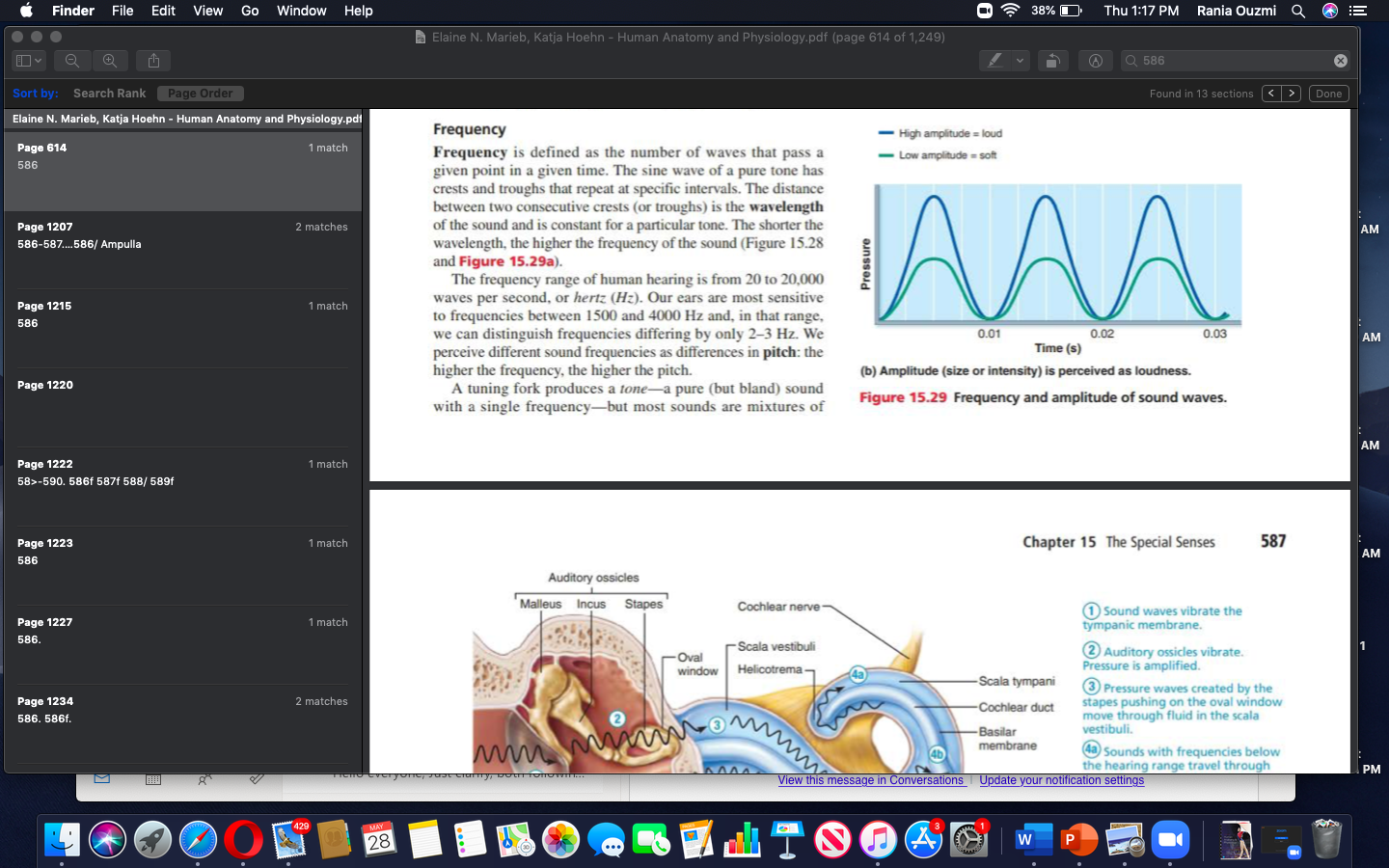Open the Help menu

click(x=359, y=11)
